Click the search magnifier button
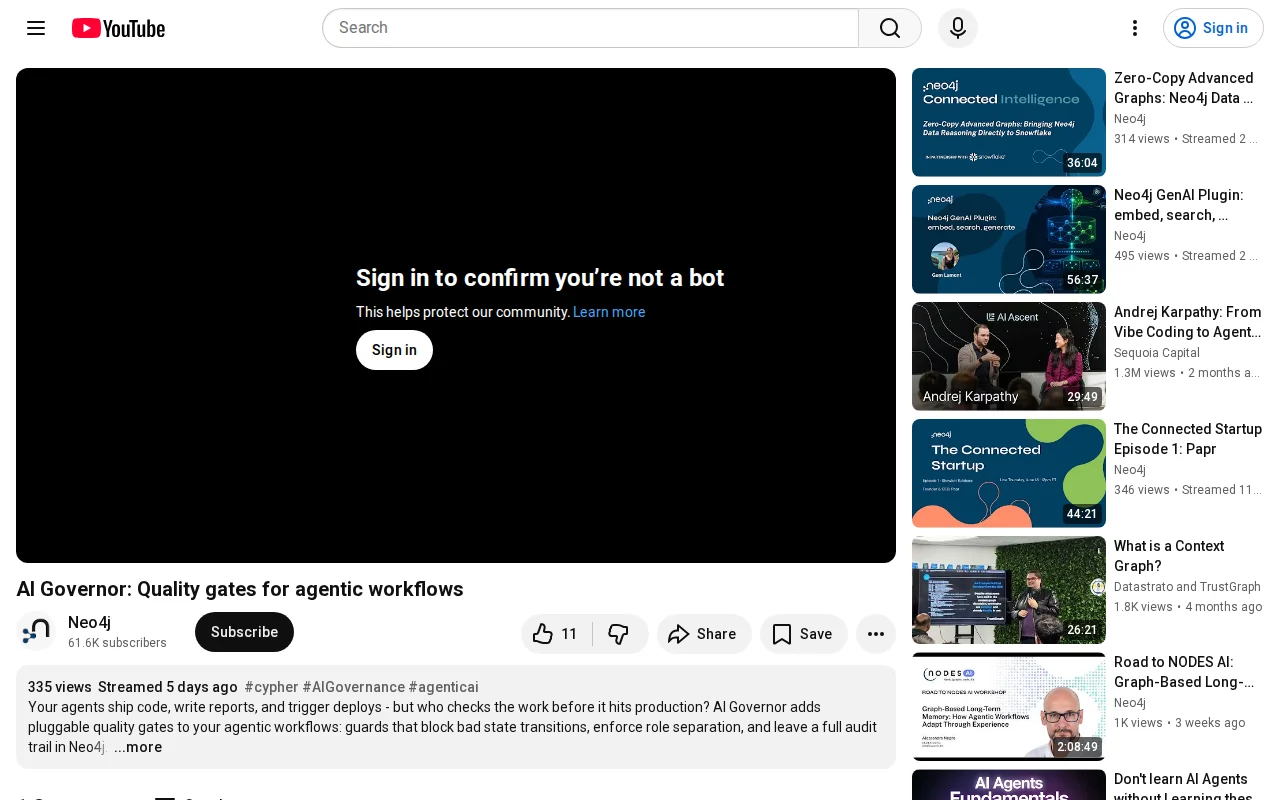Screen dimensions: 1280x800 coord(890,28)
